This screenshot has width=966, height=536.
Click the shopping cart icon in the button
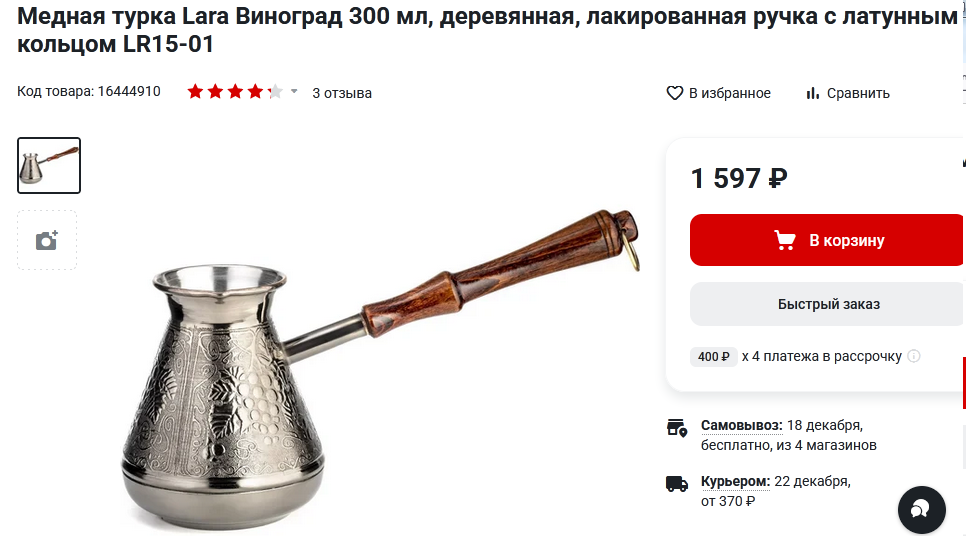pos(785,240)
